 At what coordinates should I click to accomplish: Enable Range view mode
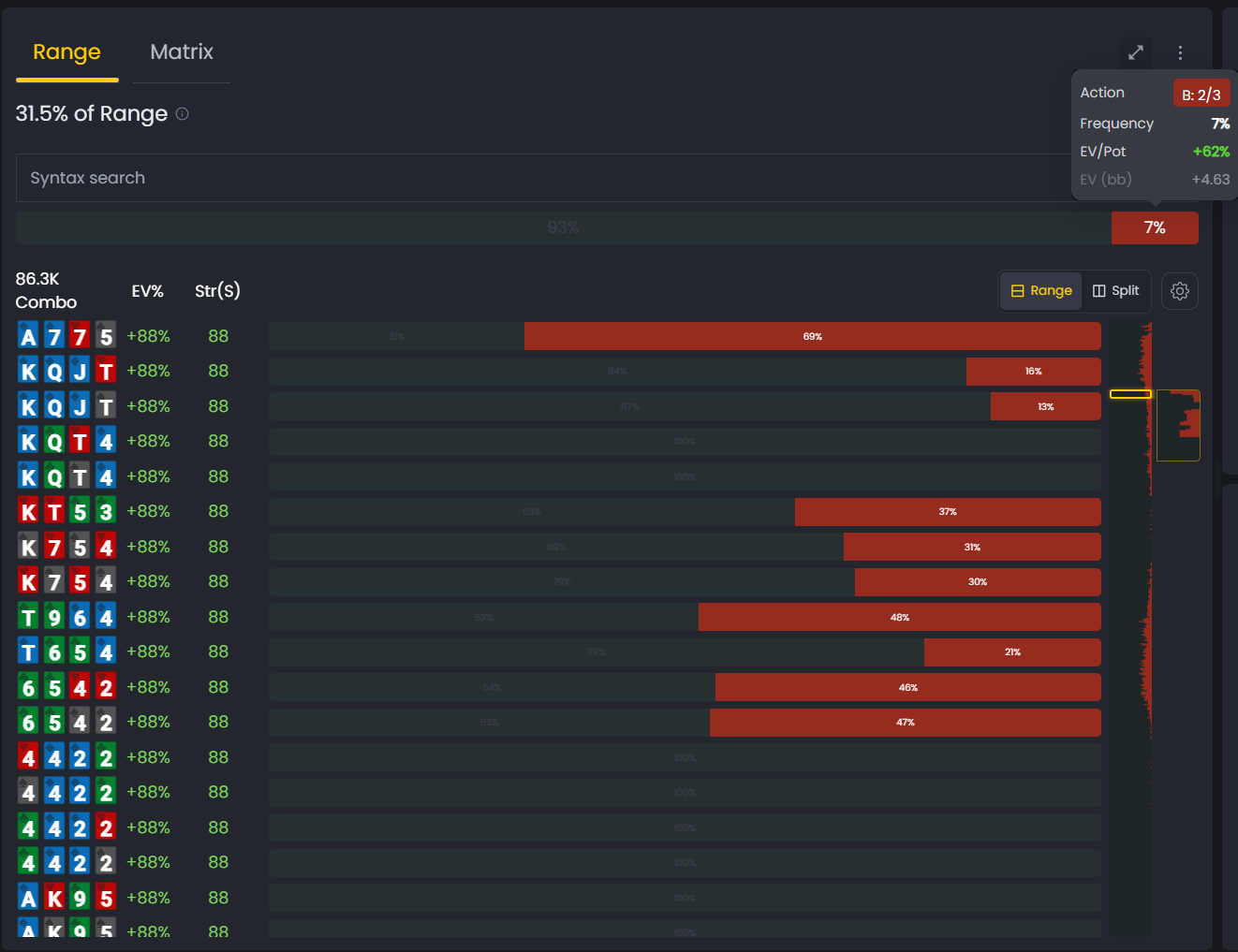pyautogui.click(x=1040, y=291)
